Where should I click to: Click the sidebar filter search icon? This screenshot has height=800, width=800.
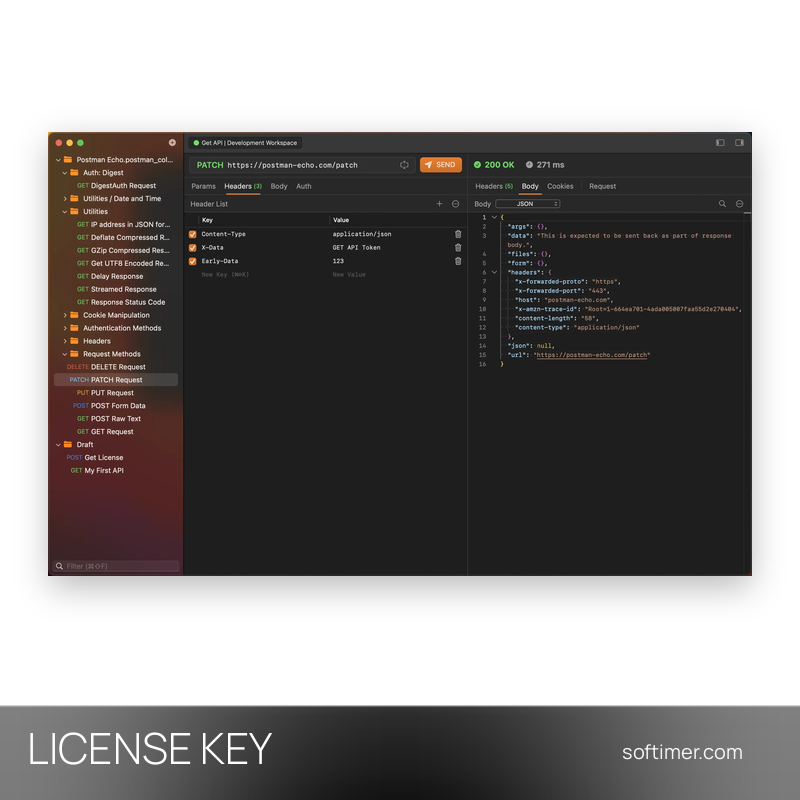pyautogui.click(x=60, y=566)
